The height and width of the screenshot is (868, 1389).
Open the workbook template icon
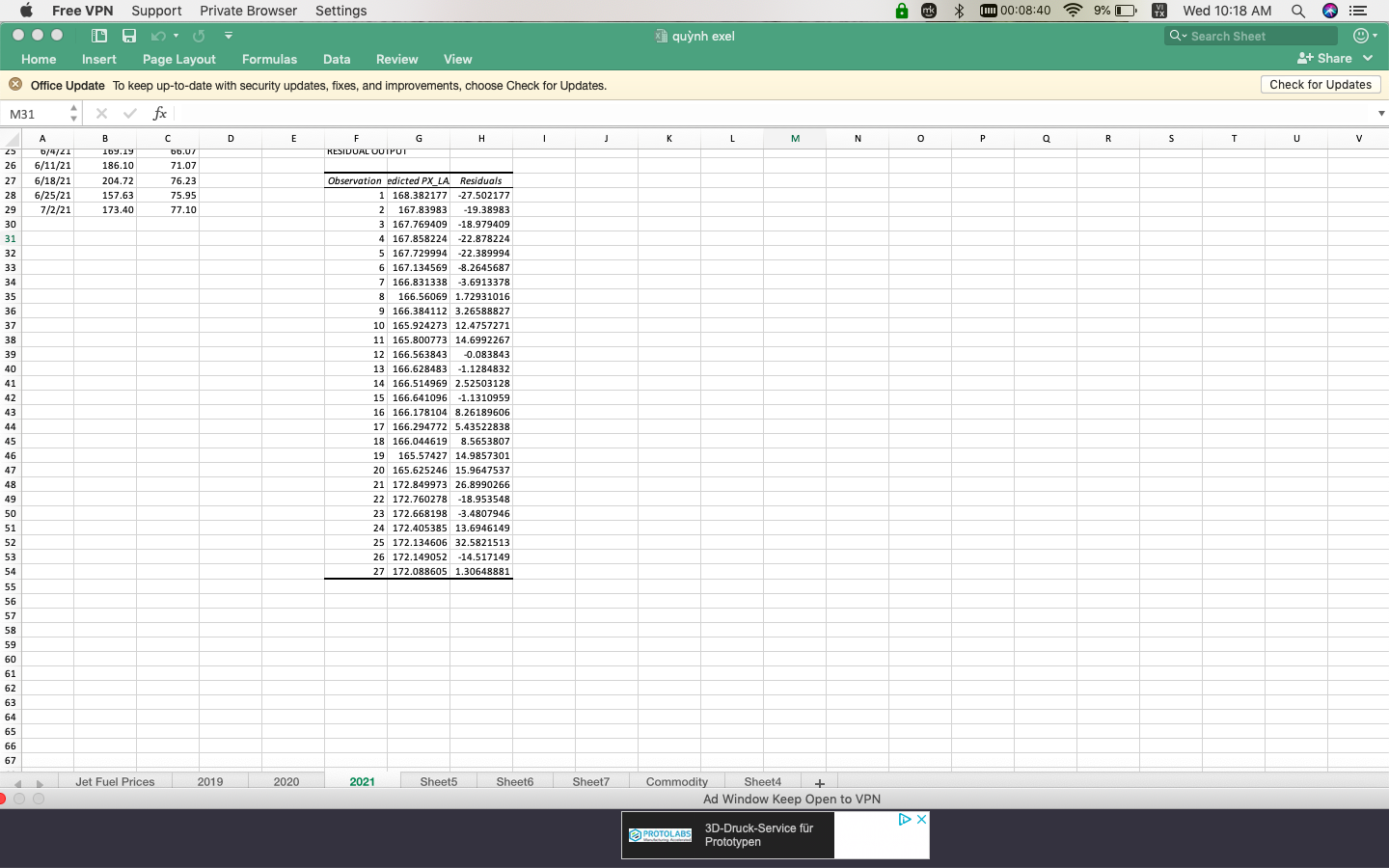point(99,36)
